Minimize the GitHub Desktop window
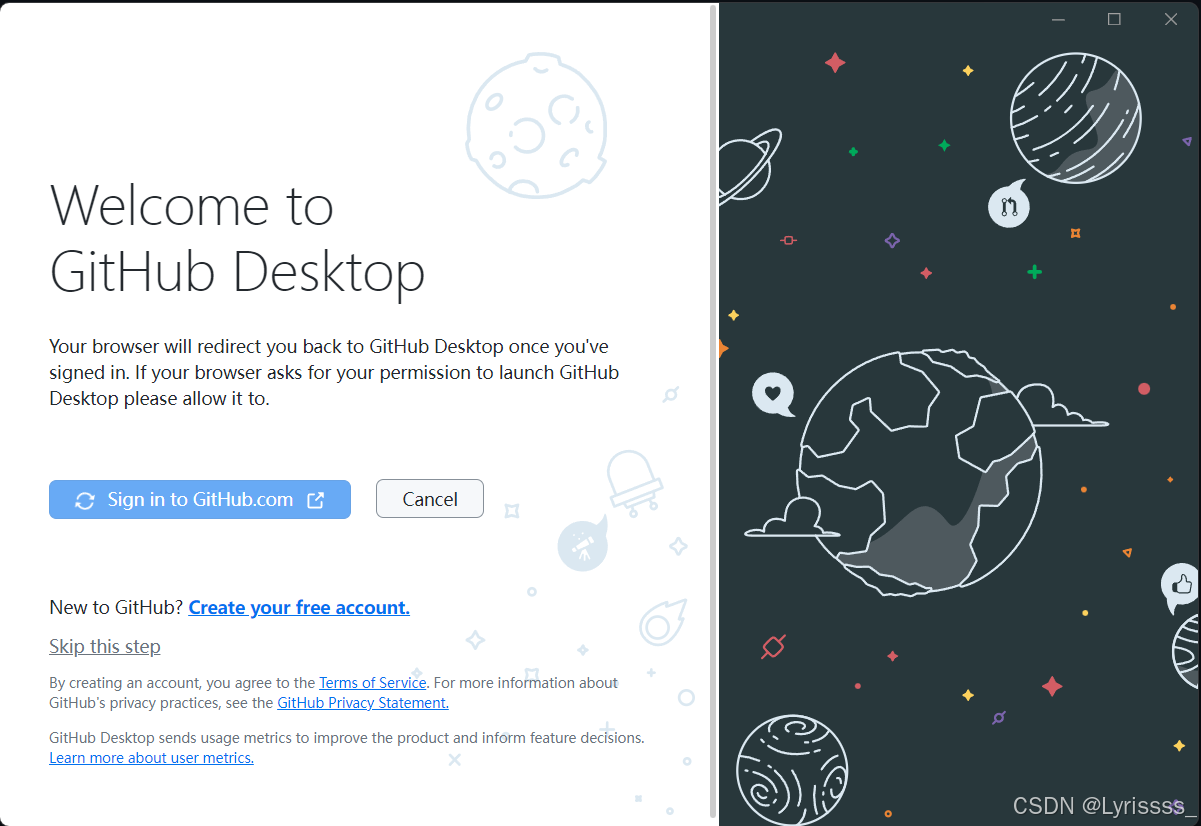Screen dimensions: 1201x826 pos(1058,19)
